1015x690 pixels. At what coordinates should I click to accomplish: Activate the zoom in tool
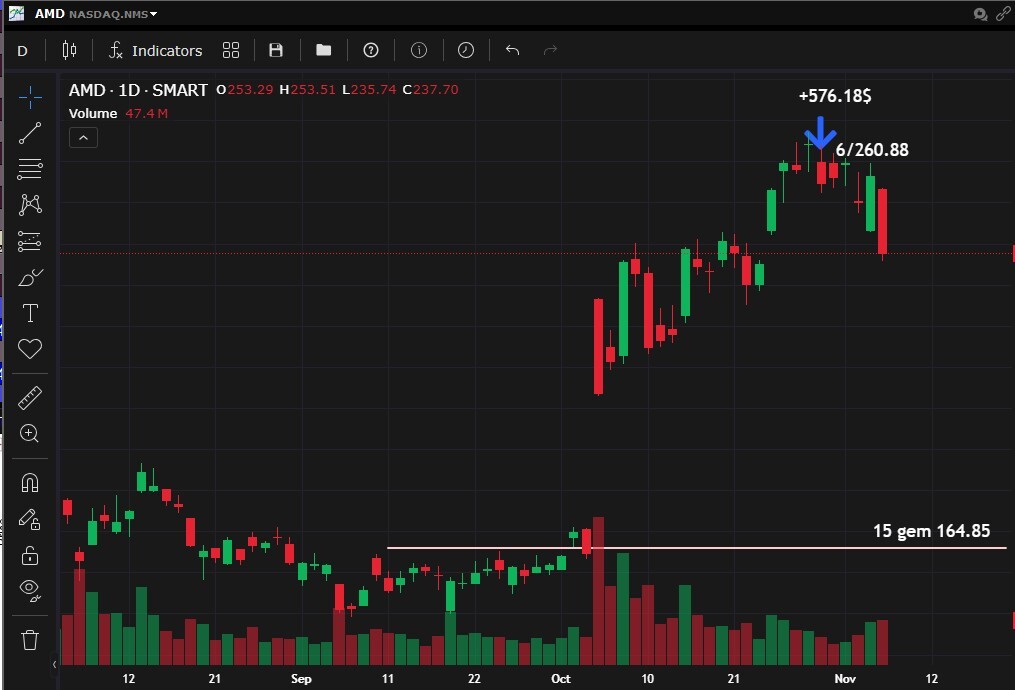(x=30, y=433)
